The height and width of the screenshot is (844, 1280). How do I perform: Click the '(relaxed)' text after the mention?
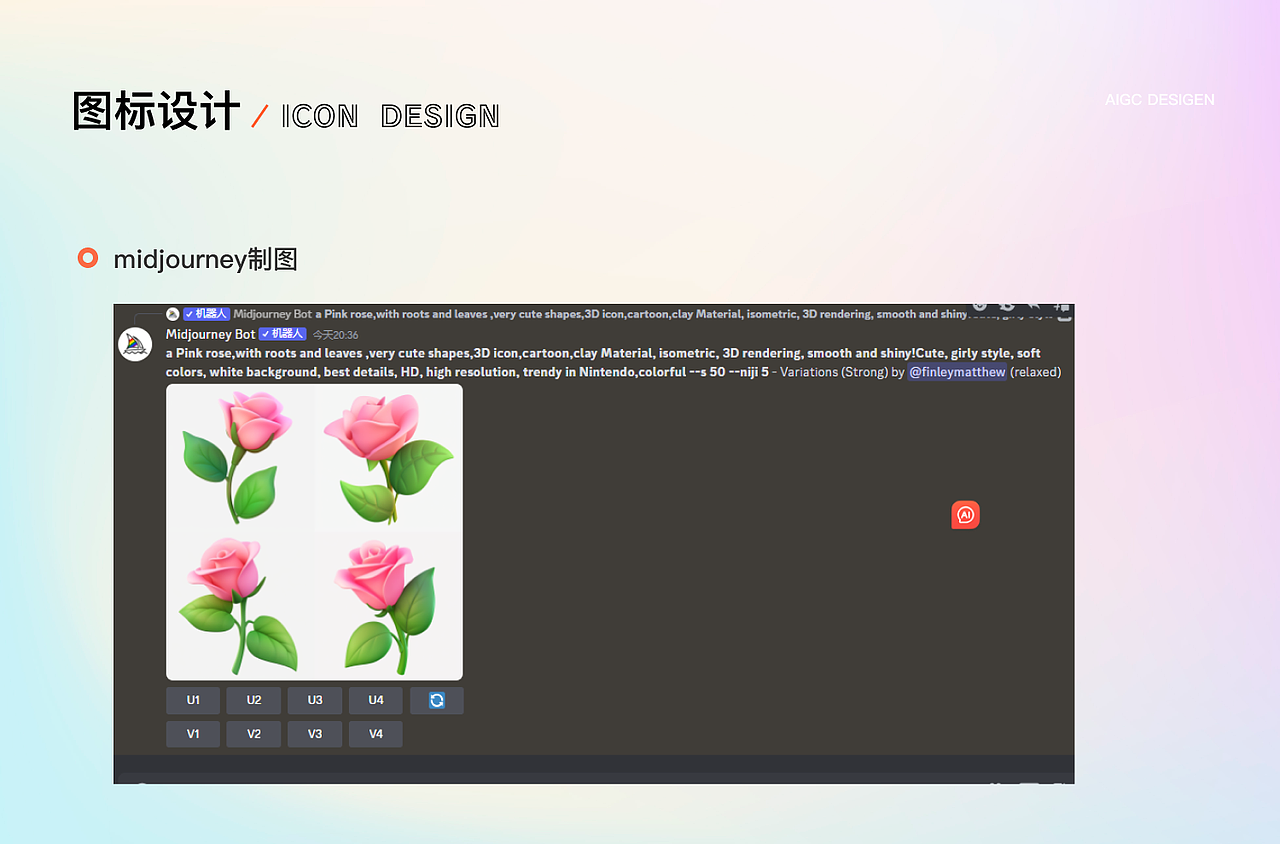tap(1035, 372)
